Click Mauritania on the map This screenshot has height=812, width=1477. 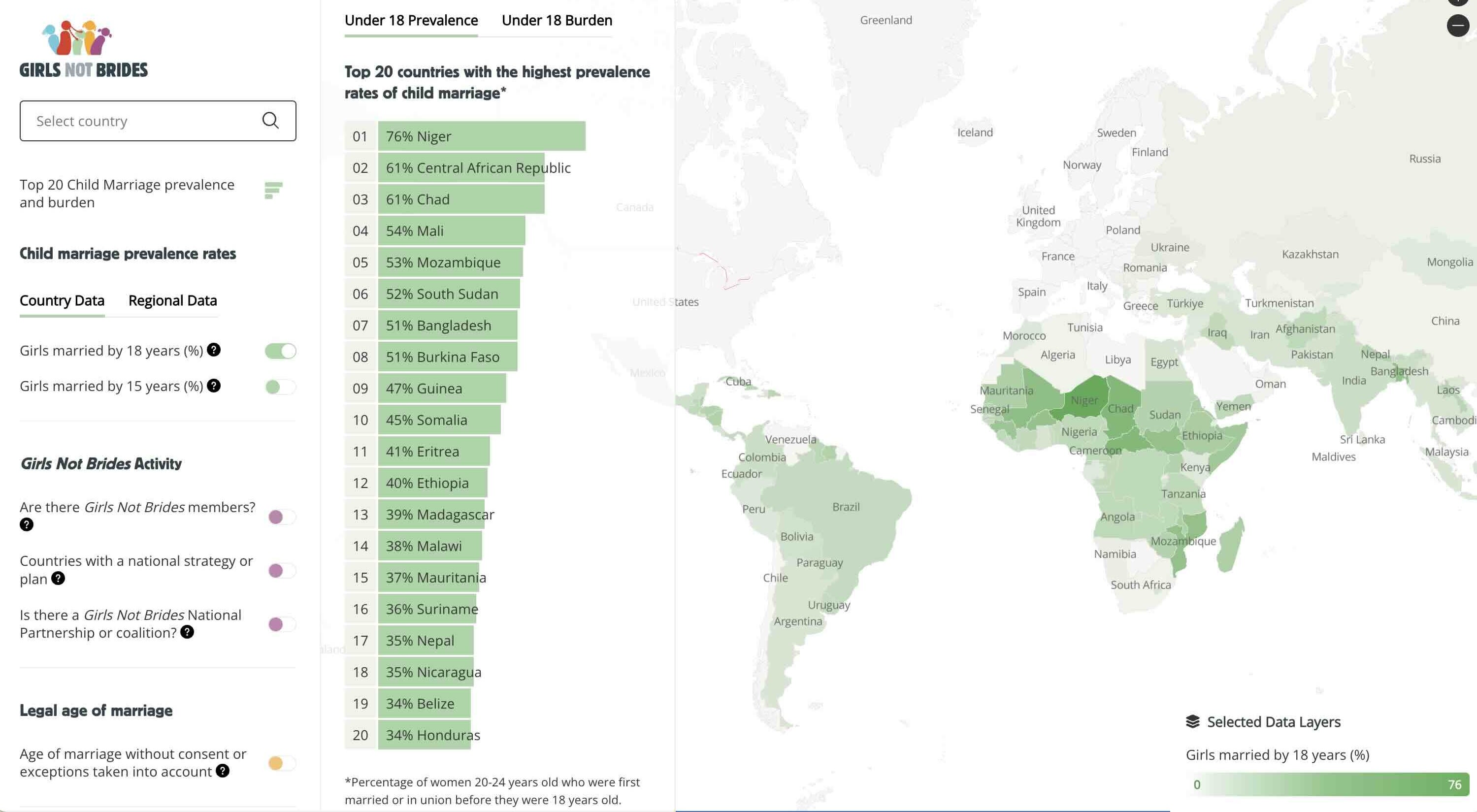[x=1006, y=390]
